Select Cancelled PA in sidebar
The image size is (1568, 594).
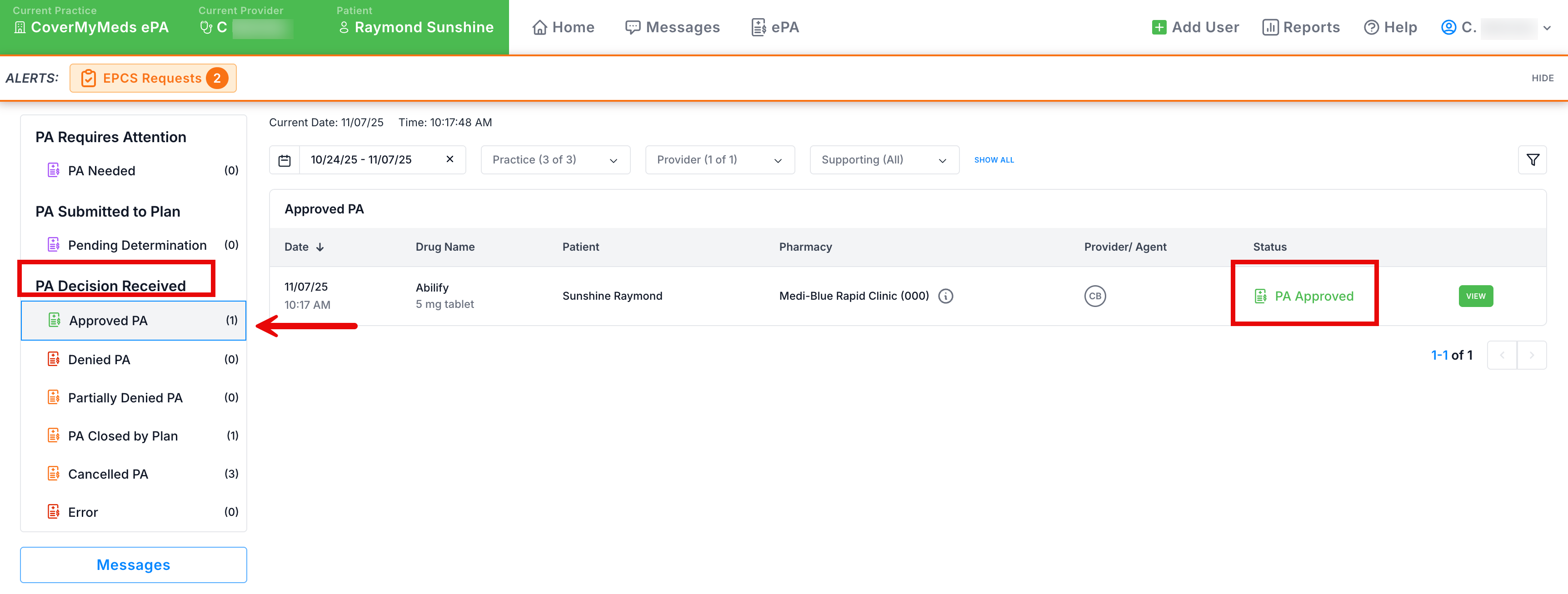coord(108,474)
